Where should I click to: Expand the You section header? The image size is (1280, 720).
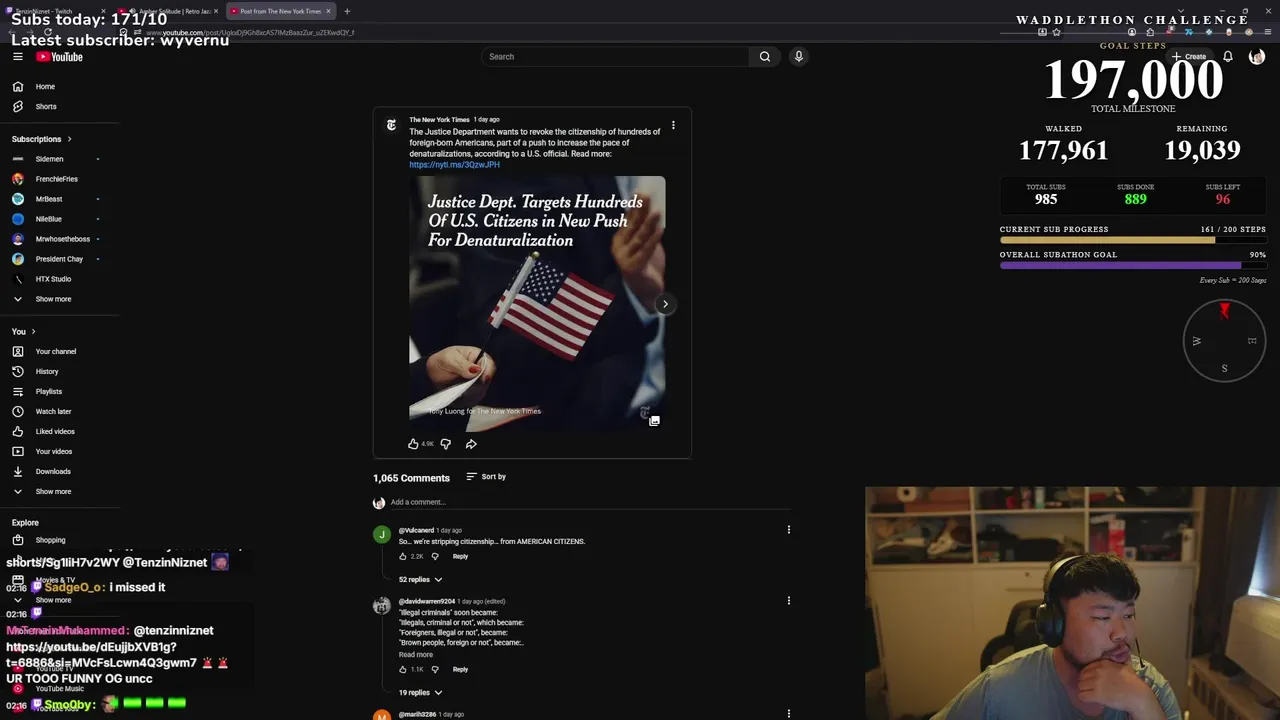click(x=23, y=332)
